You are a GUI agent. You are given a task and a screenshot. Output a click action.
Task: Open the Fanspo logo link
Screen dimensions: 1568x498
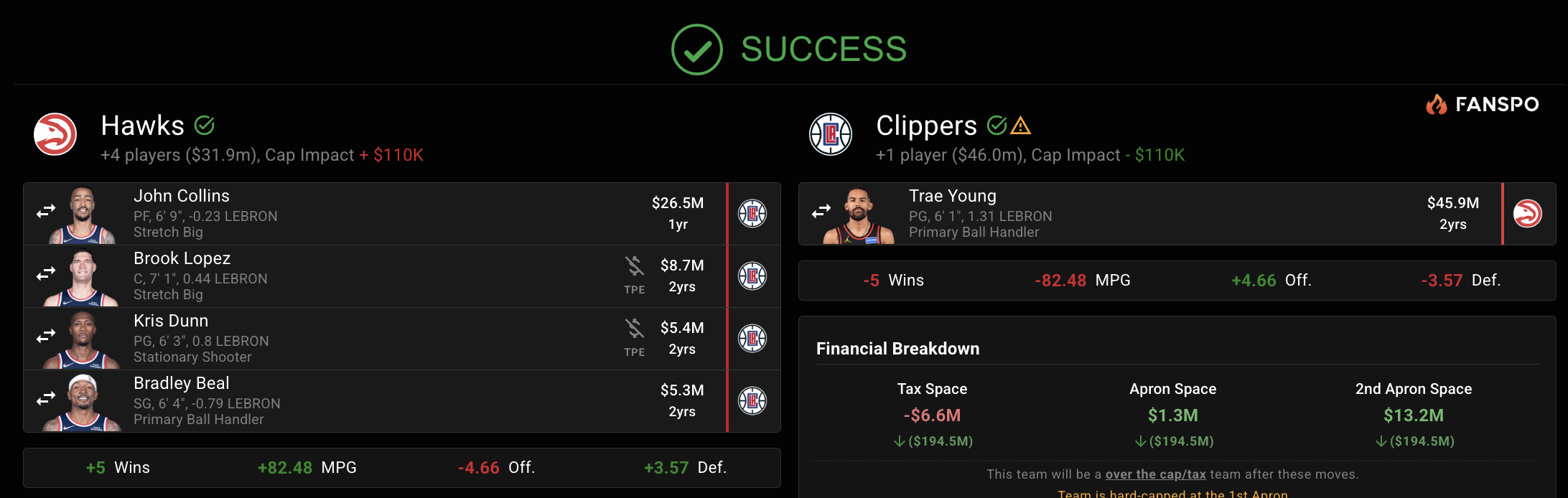(1483, 105)
